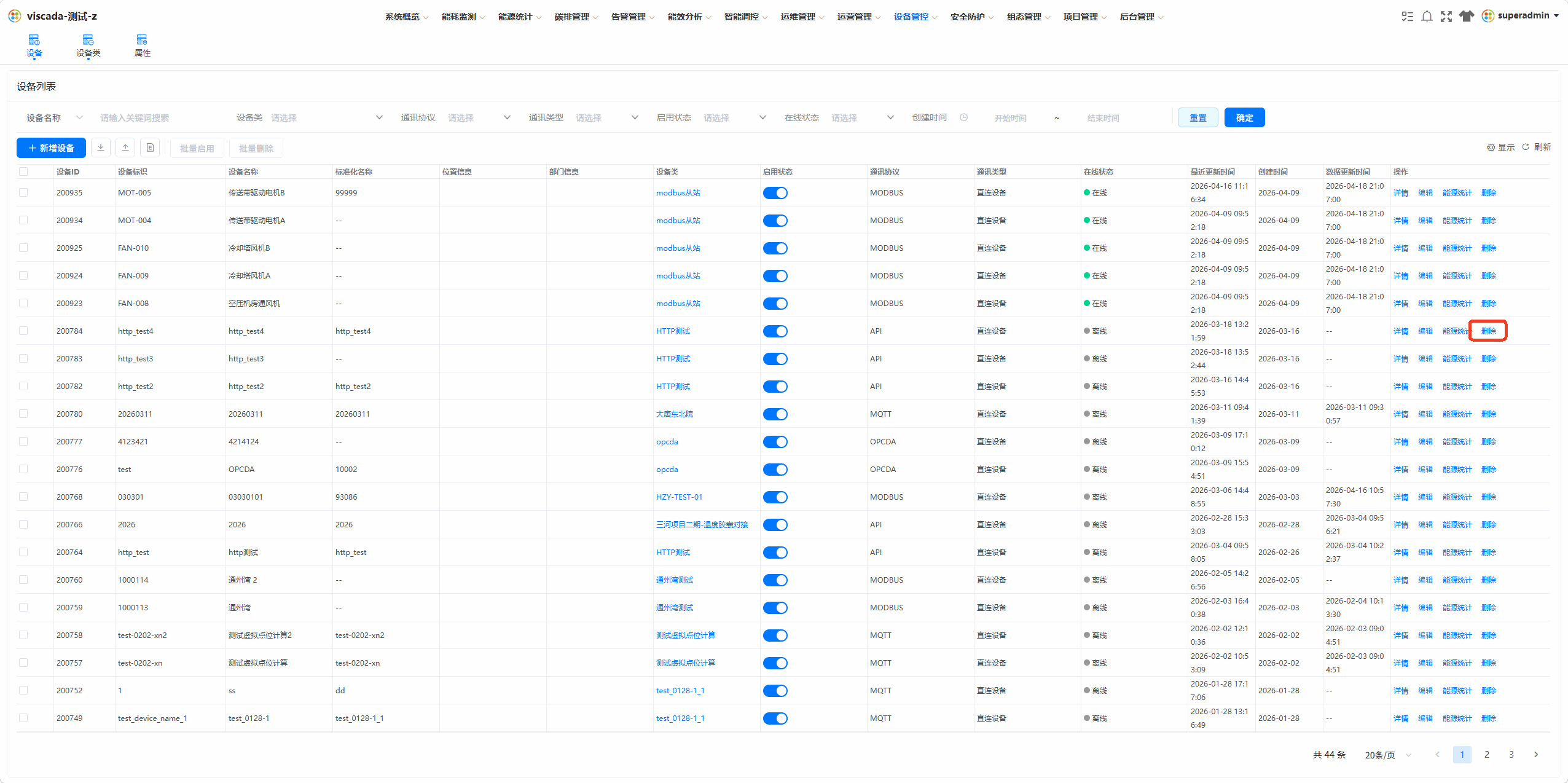Open the 告警管理 top menu
This screenshot has height=783, width=1568.
(x=632, y=17)
